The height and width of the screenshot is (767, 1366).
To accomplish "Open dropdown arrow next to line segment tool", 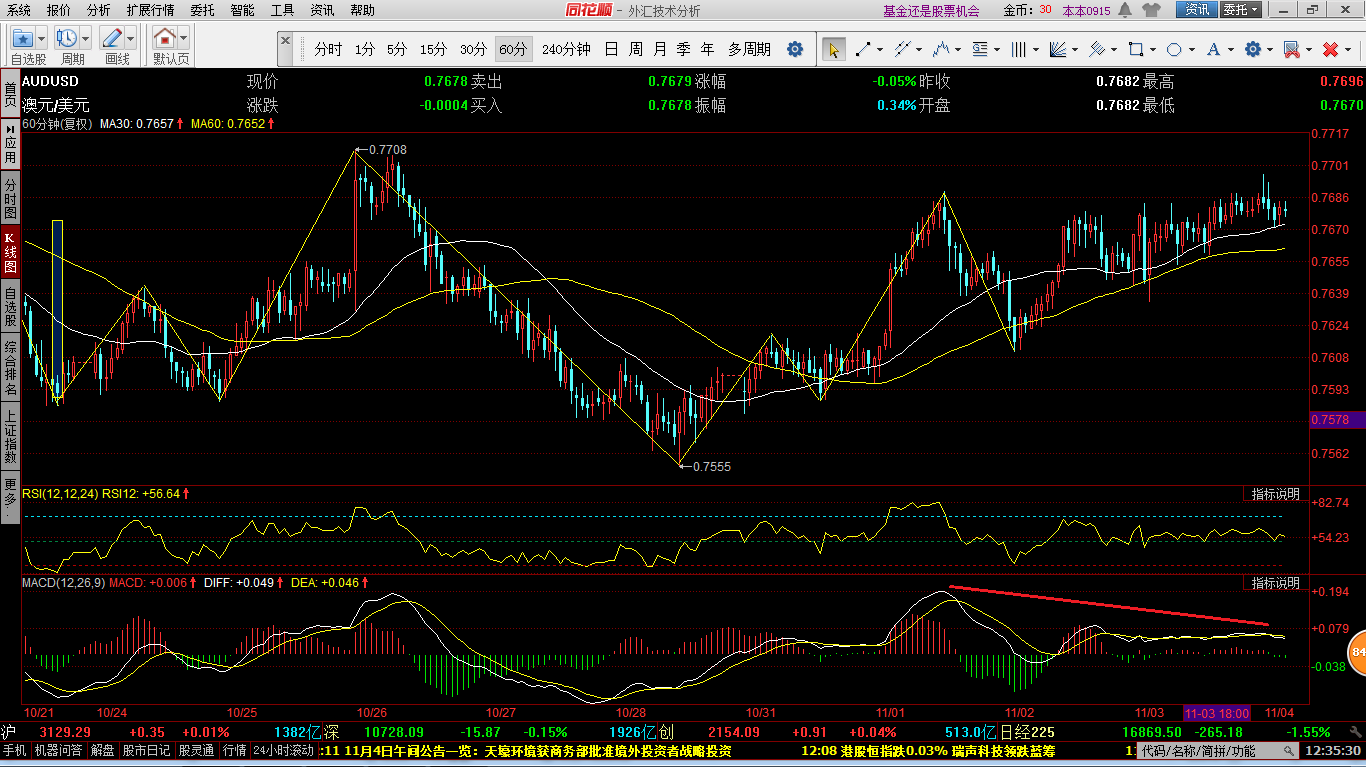I will click(880, 49).
